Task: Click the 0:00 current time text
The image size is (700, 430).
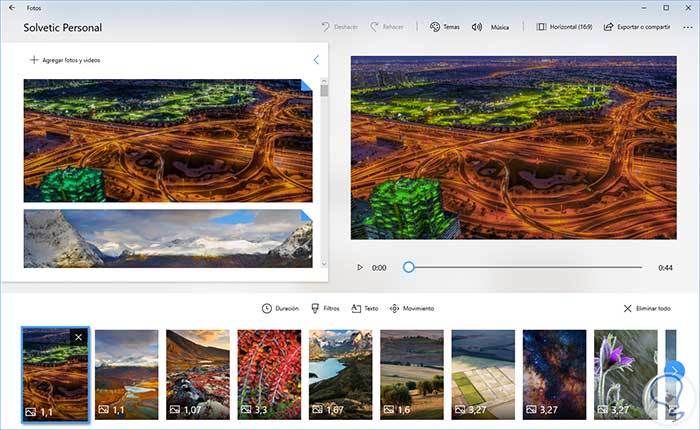Action: tap(379, 268)
